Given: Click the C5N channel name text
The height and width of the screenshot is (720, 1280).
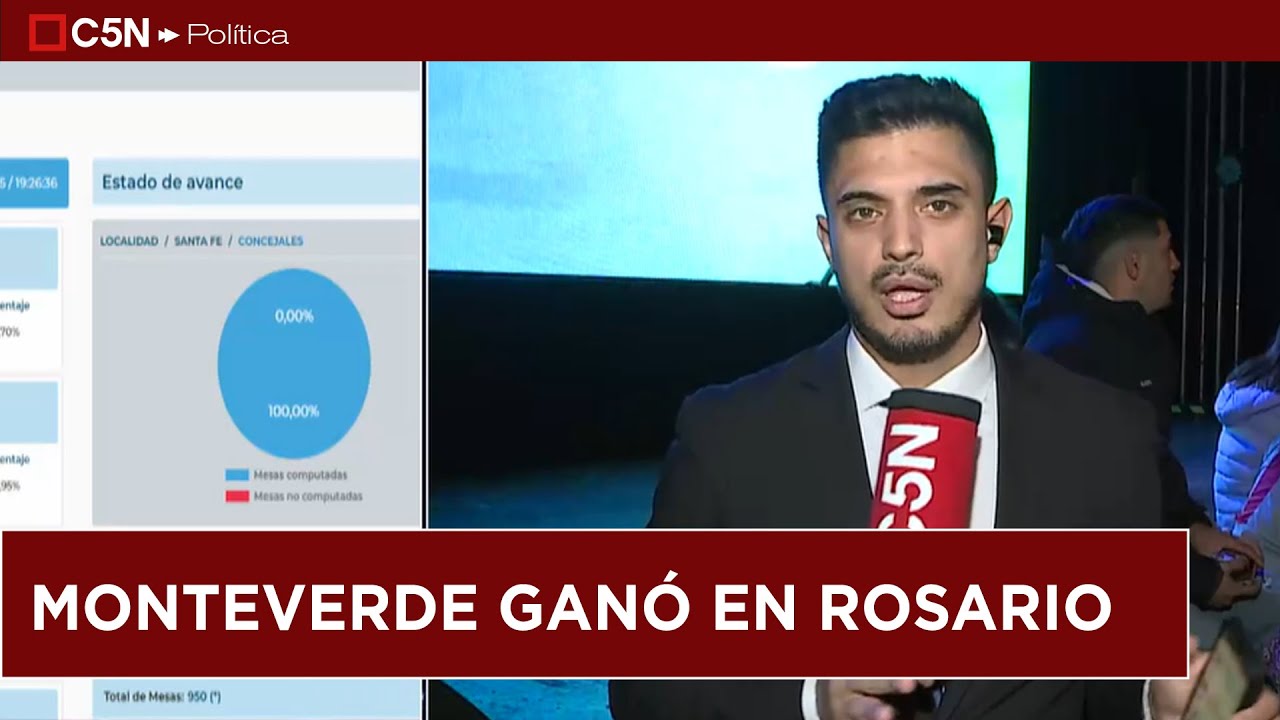Looking at the screenshot, I should pyautogui.click(x=110, y=34).
